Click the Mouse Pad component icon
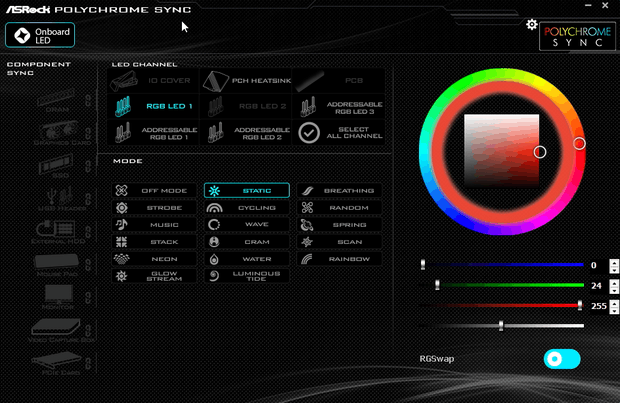This screenshot has width=620, height=403. click(57, 261)
